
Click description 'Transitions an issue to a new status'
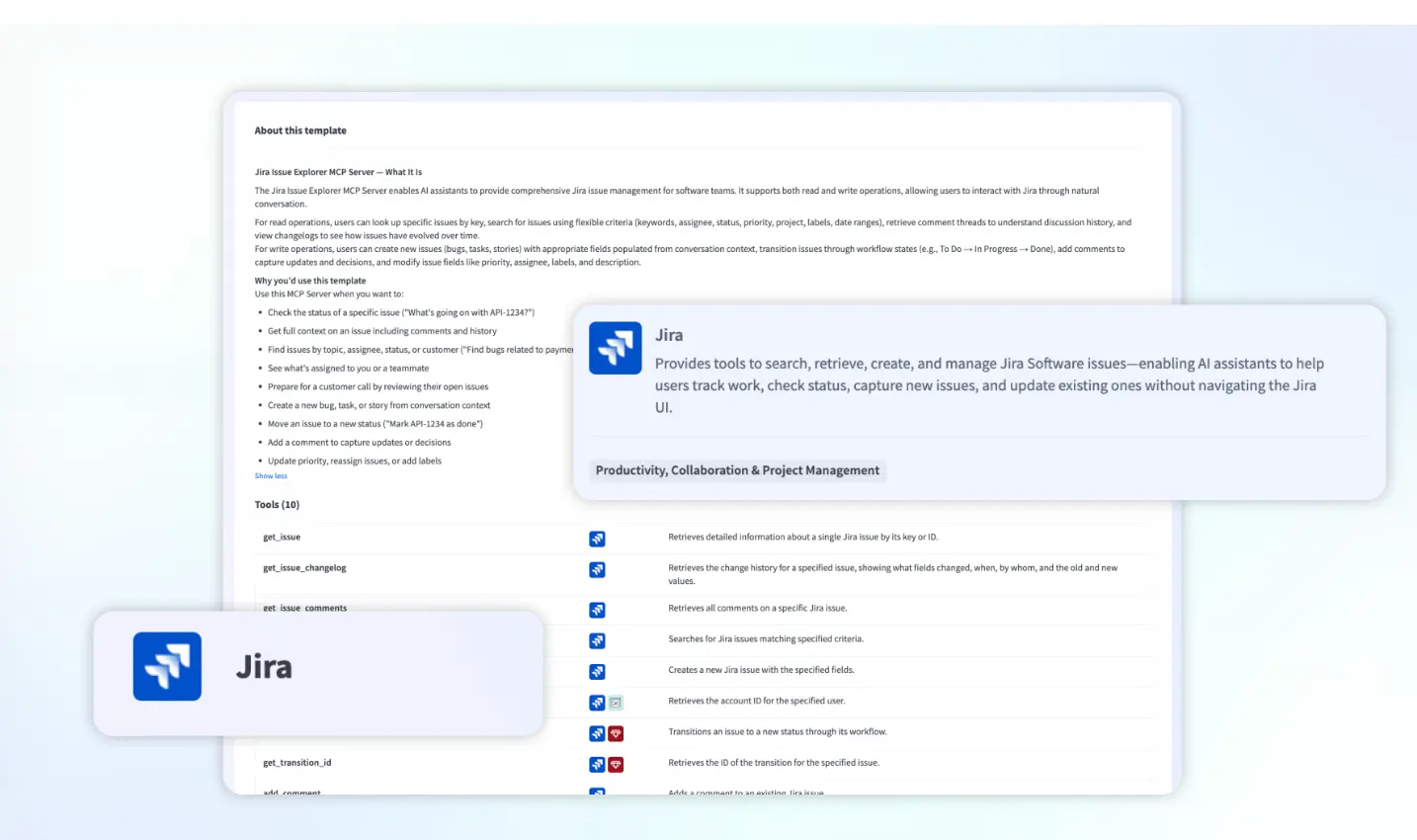[778, 732]
